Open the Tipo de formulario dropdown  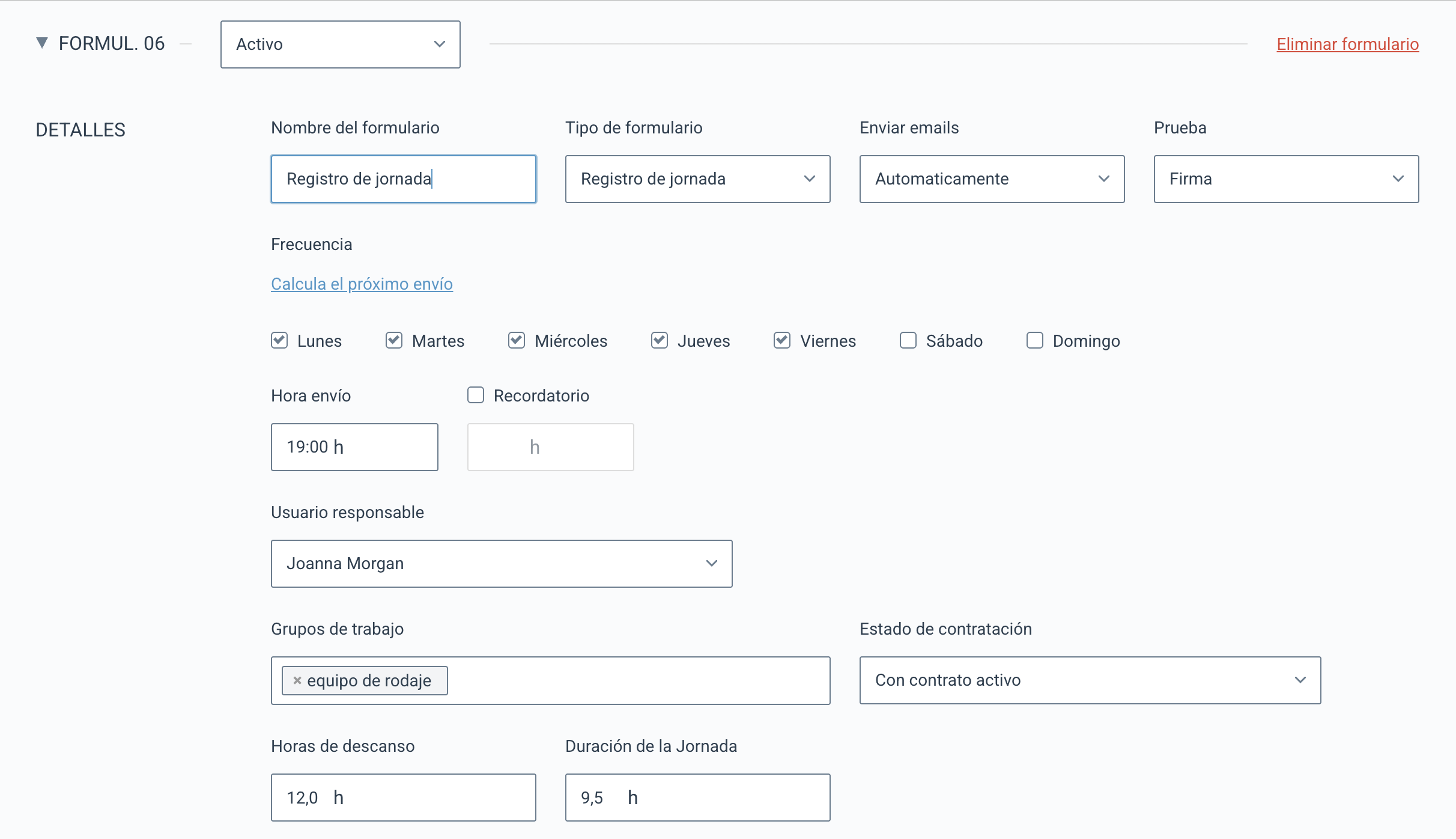(697, 179)
